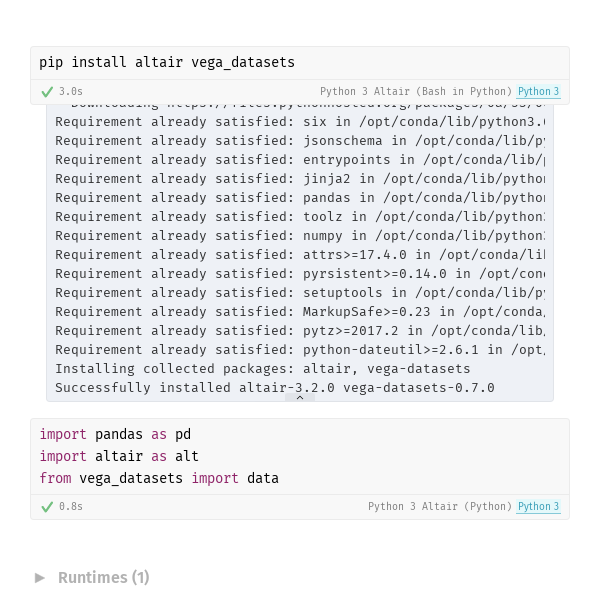Click the 0.8s execution time indicator
Image resolution: width=600 pixels, height=600 pixels.
[71, 506]
